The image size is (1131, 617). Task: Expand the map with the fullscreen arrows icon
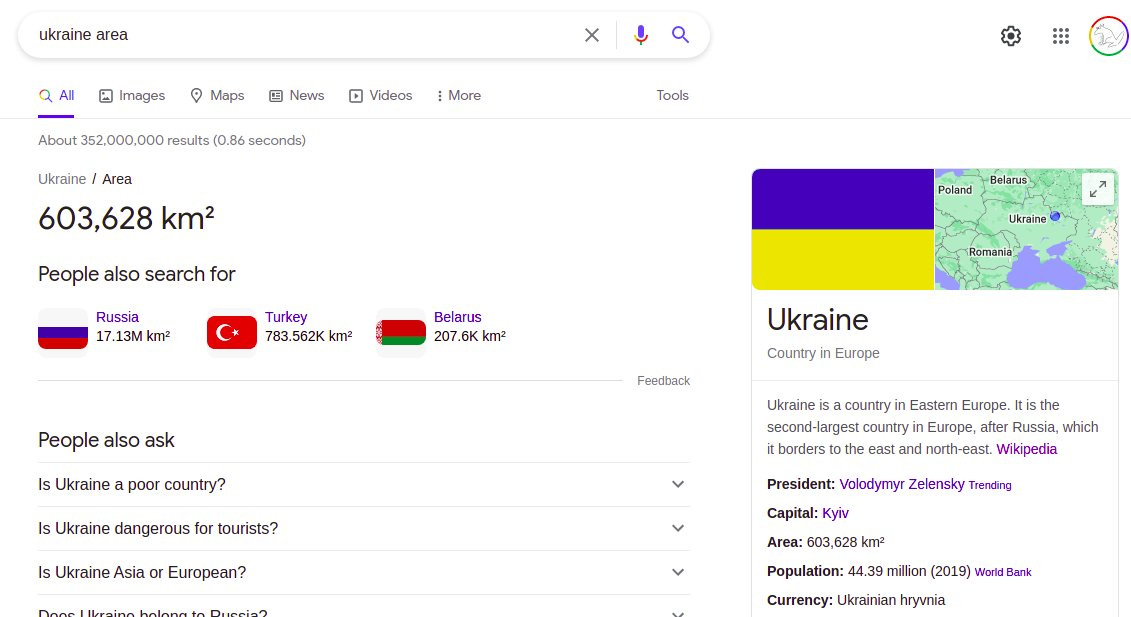tap(1098, 190)
